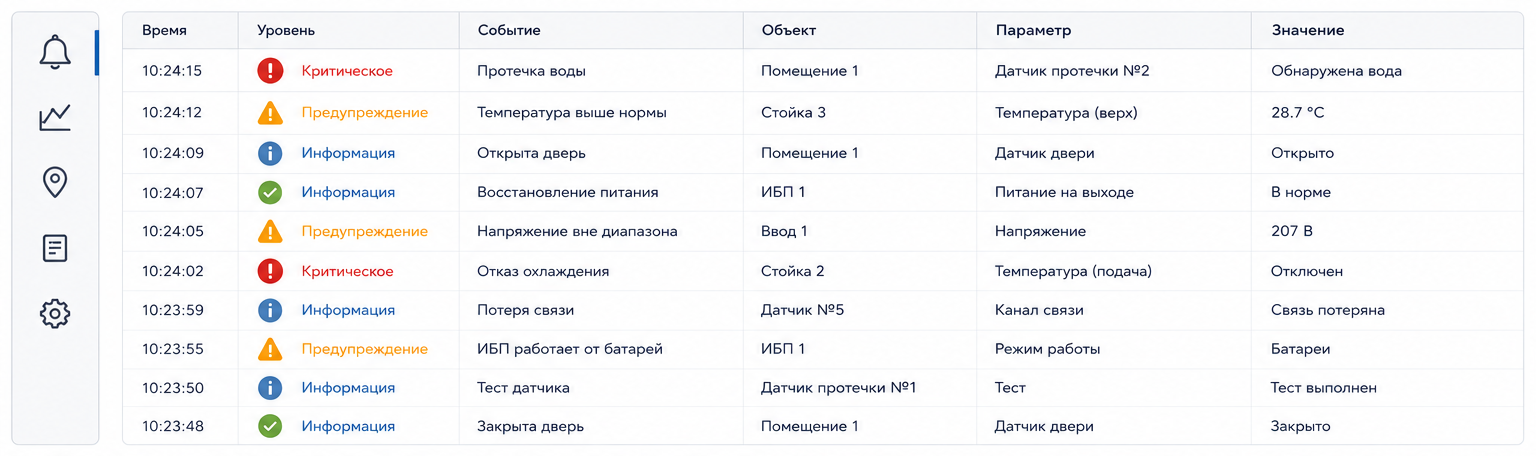Select the timestamp 10:23:50
1536x456 pixels.
[172, 388]
